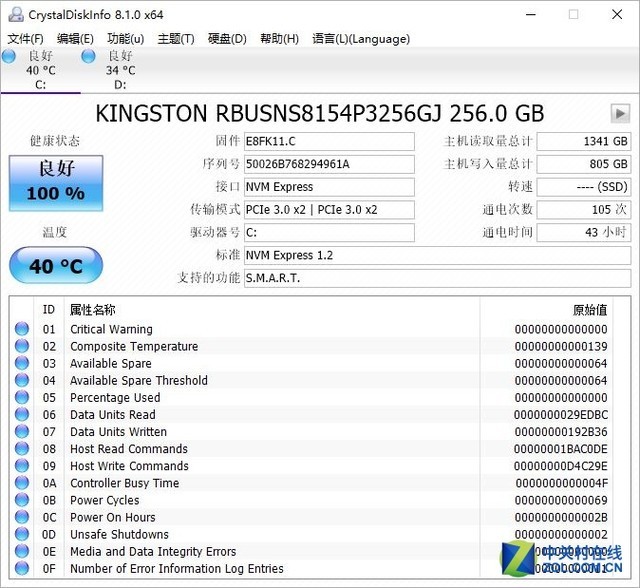640x588 pixels.
Task: Select the C: drive tab at 40 °C
Action: coord(40,70)
